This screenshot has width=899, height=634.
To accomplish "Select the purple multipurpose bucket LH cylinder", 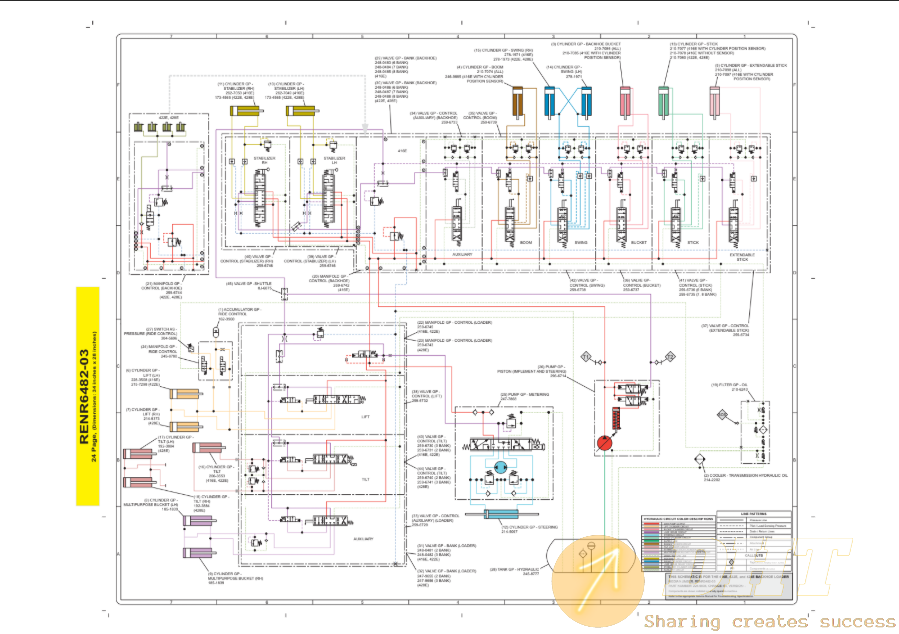I will tap(200, 520).
